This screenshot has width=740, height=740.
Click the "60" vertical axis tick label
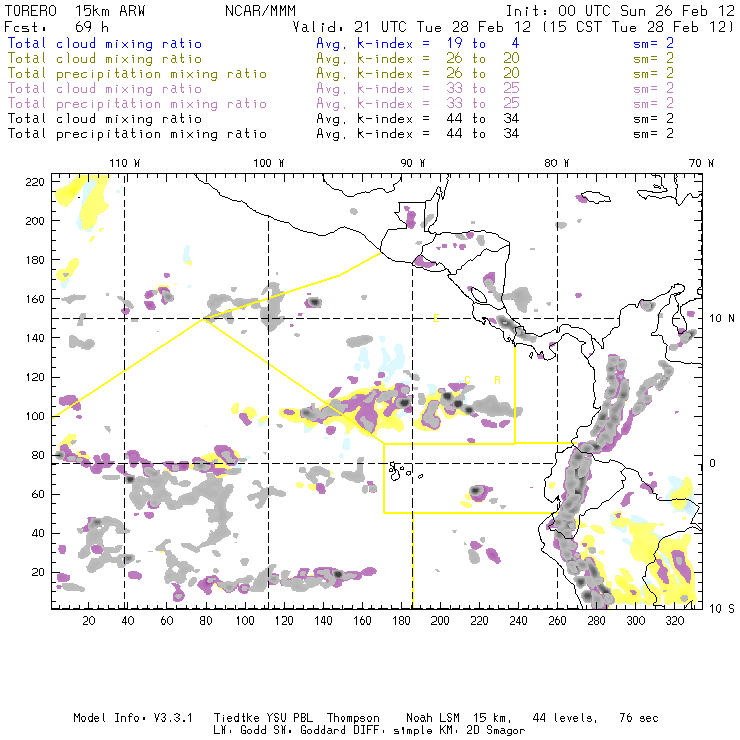(x=38, y=495)
